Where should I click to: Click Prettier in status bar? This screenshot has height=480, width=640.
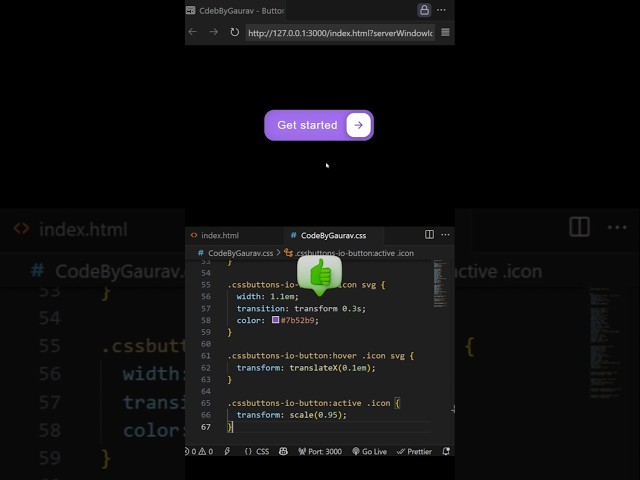(x=414, y=451)
